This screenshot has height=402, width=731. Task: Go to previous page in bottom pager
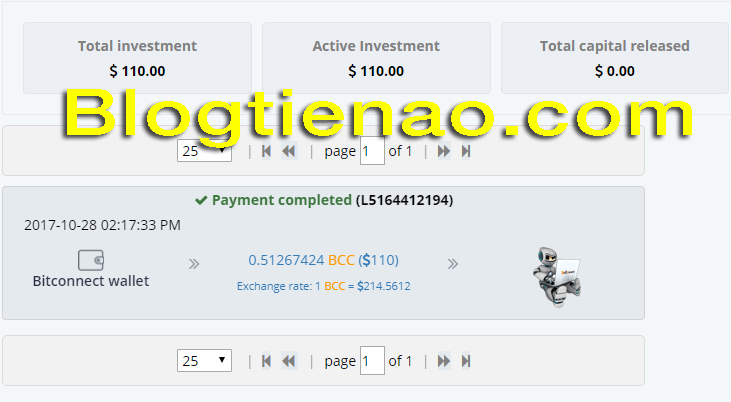pyautogui.click(x=289, y=361)
